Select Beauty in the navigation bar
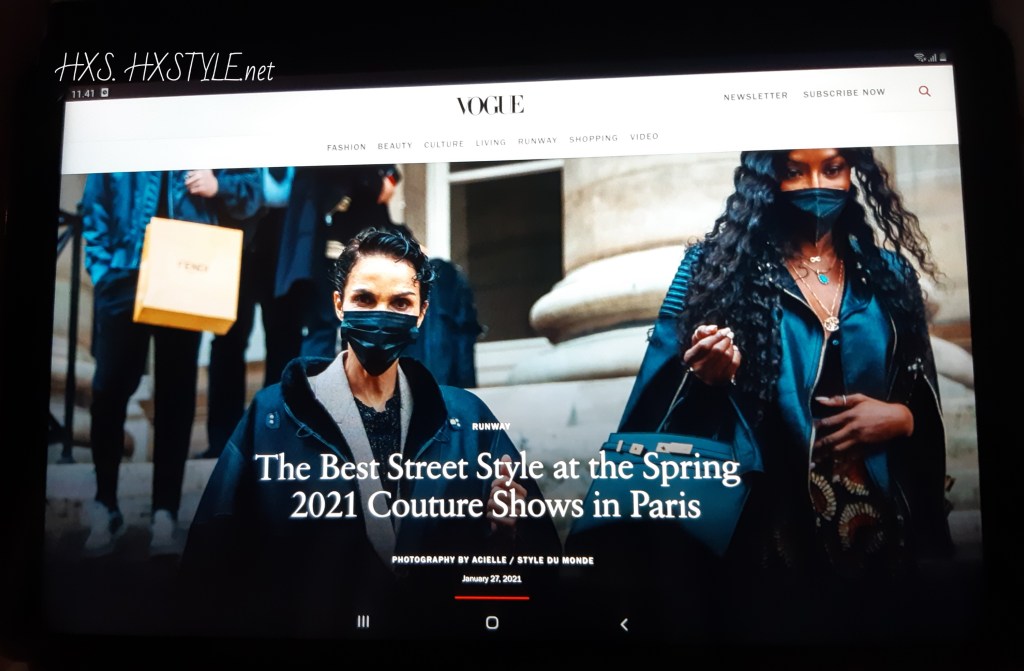 pos(395,146)
